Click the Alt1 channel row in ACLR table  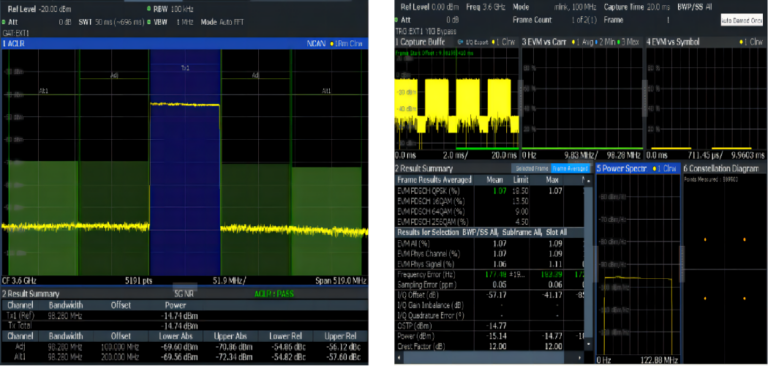[185, 356]
